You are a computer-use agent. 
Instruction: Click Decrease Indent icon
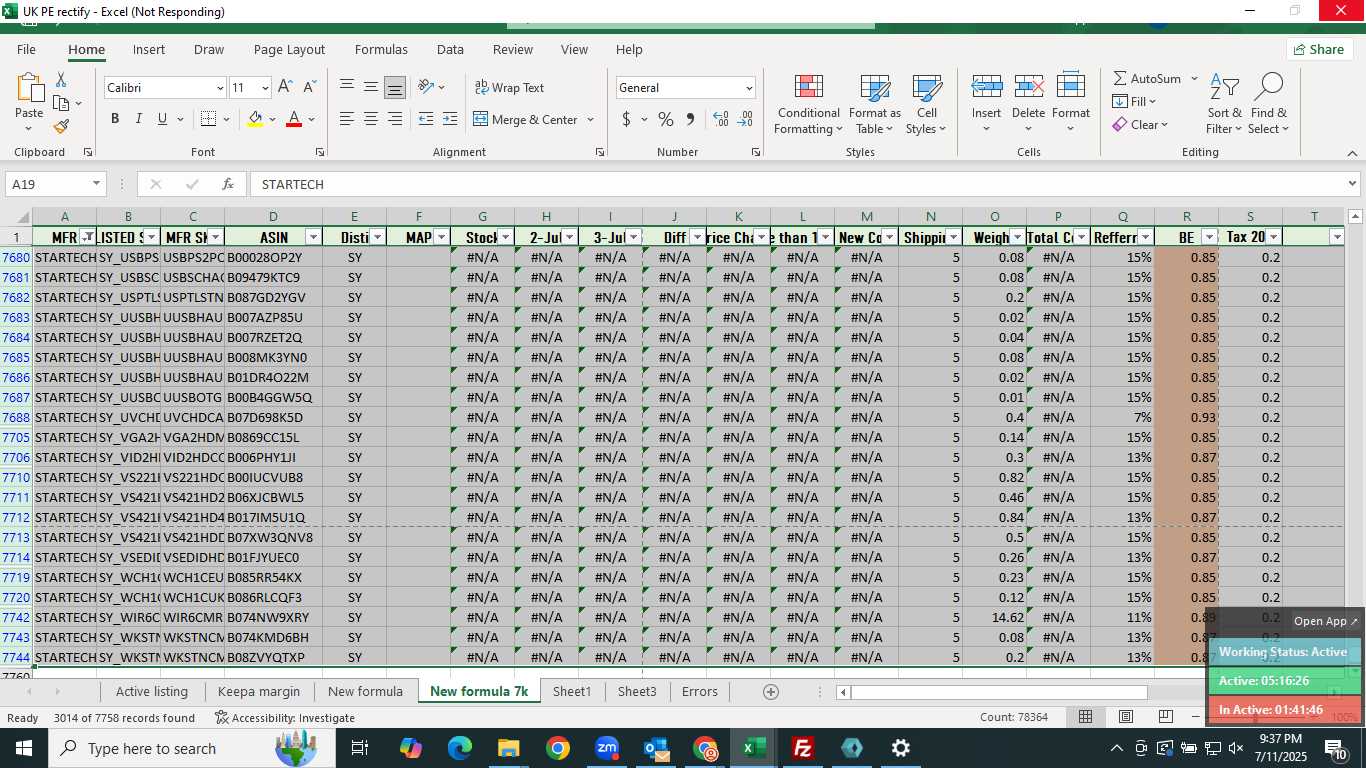pyautogui.click(x=426, y=119)
